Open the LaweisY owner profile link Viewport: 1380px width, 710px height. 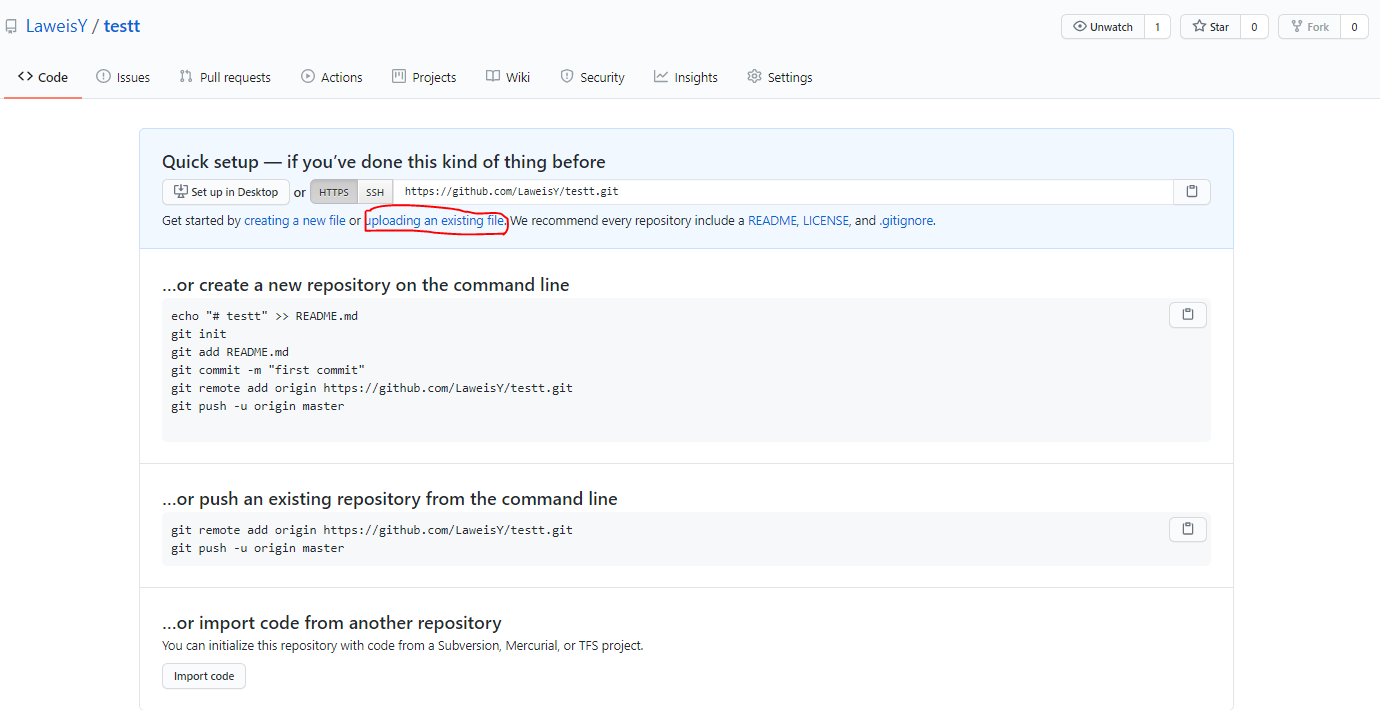[x=56, y=26]
